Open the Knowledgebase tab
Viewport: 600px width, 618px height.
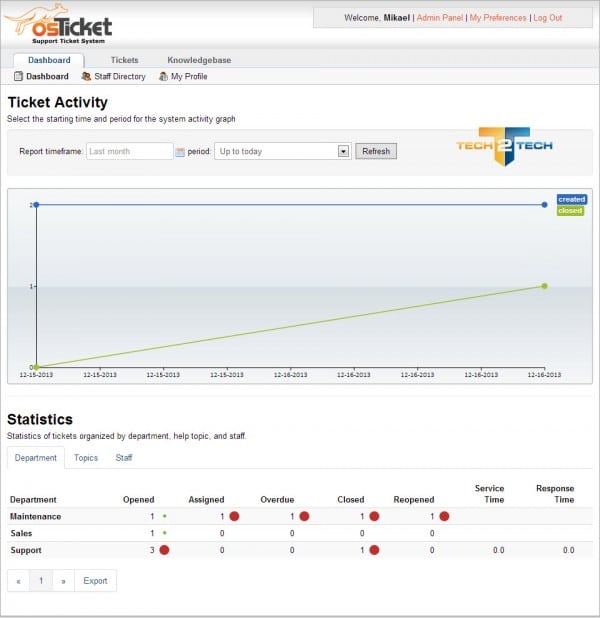(199, 60)
